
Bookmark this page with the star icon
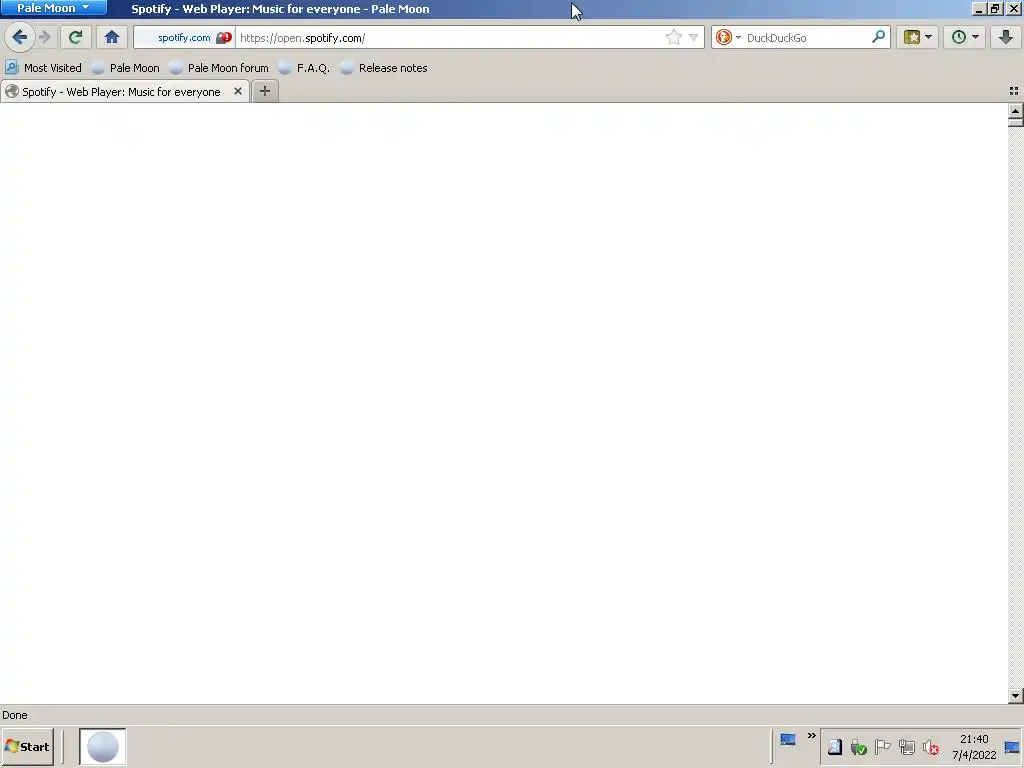(673, 37)
